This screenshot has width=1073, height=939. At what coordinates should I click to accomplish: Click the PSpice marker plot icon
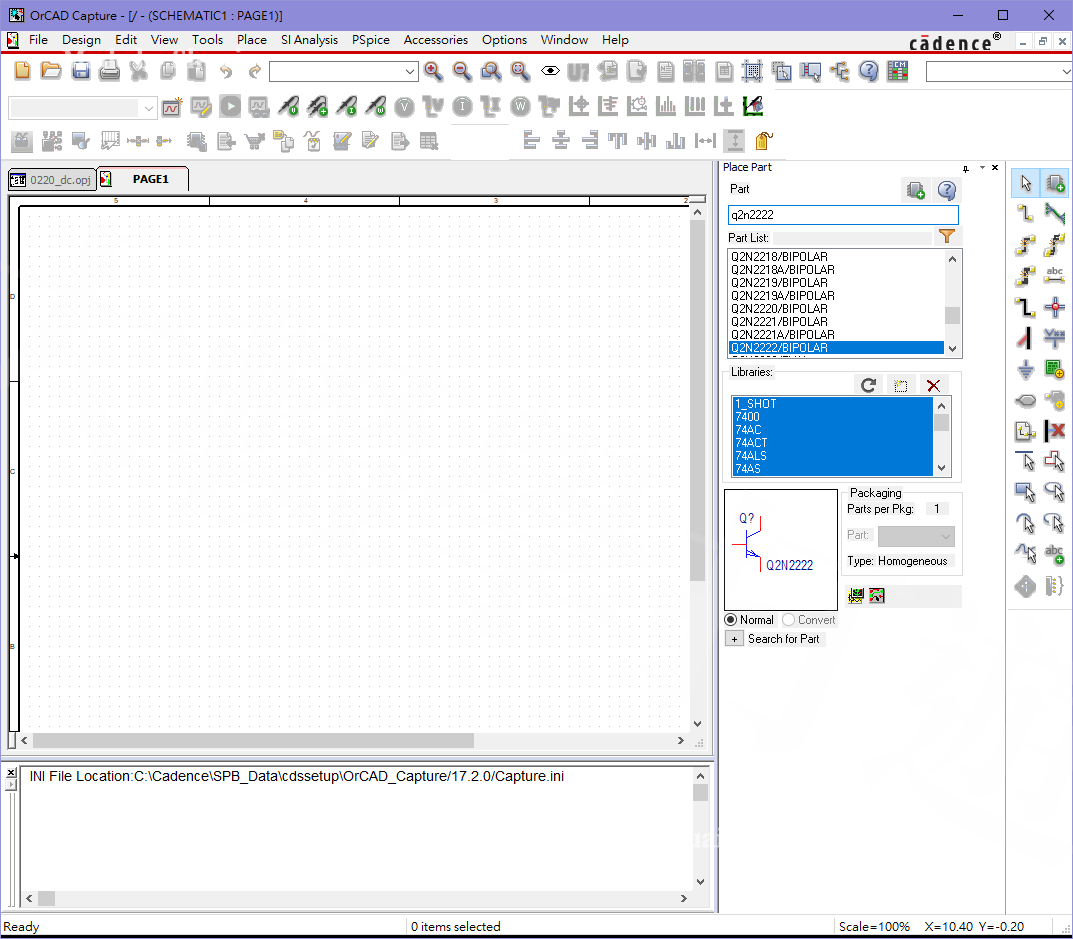pos(753,105)
